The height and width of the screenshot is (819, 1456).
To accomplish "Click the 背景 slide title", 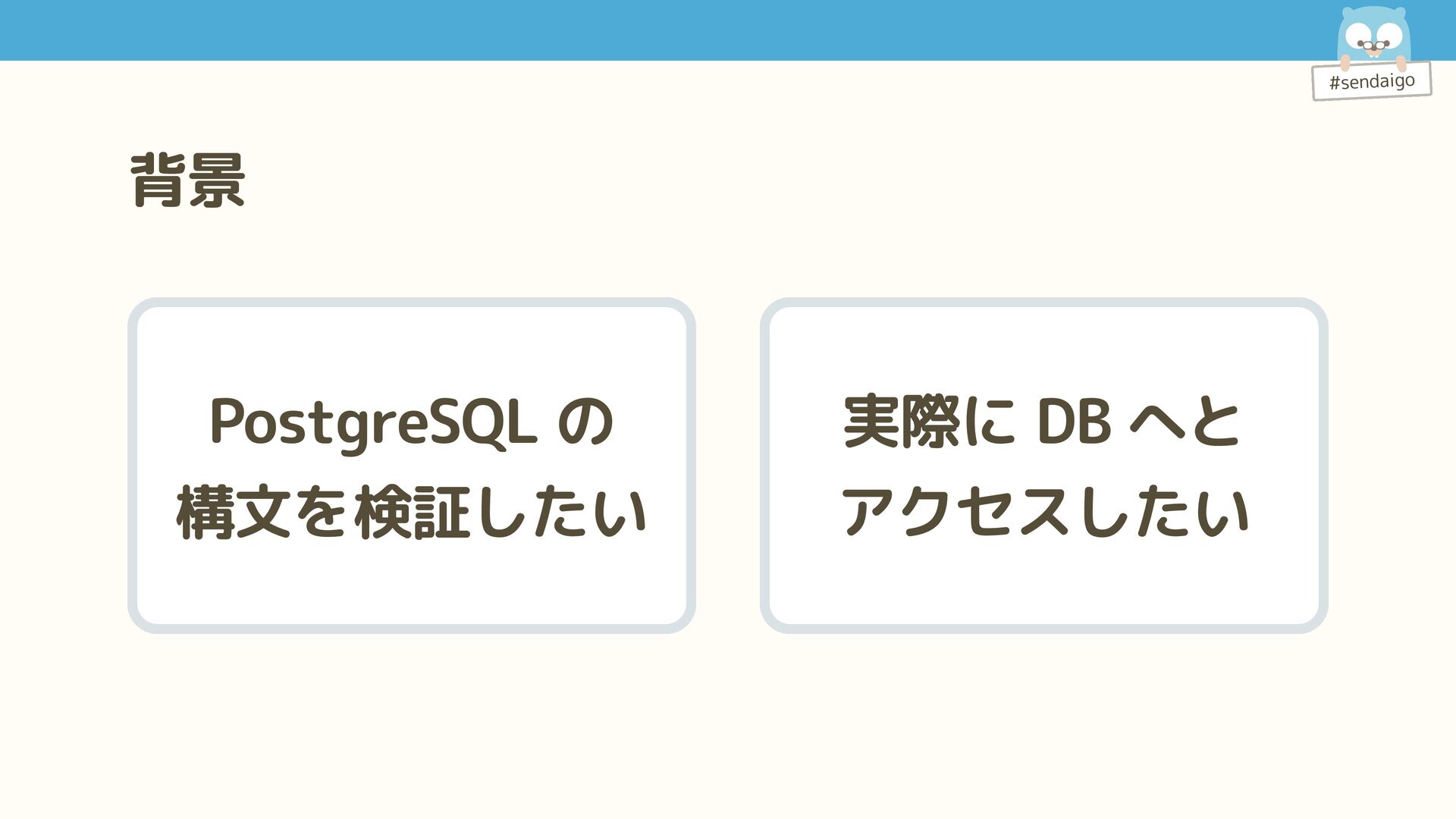I will (x=187, y=180).
